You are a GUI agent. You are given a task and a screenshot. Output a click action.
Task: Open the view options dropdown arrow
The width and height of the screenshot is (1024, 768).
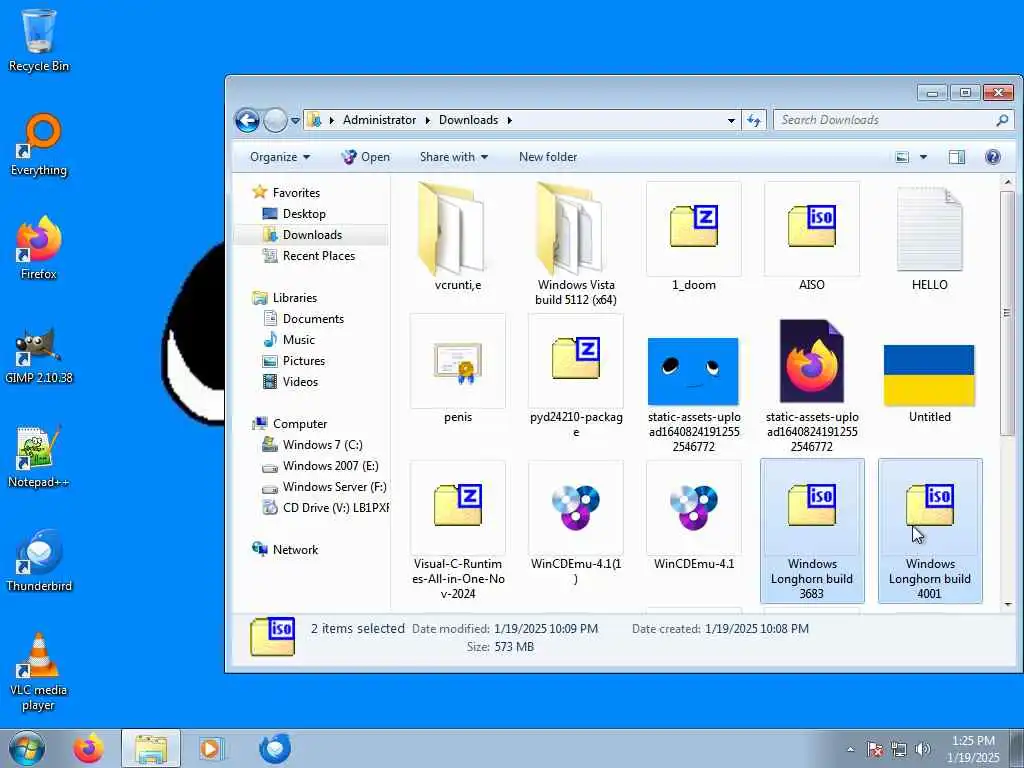tap(923, 157)
